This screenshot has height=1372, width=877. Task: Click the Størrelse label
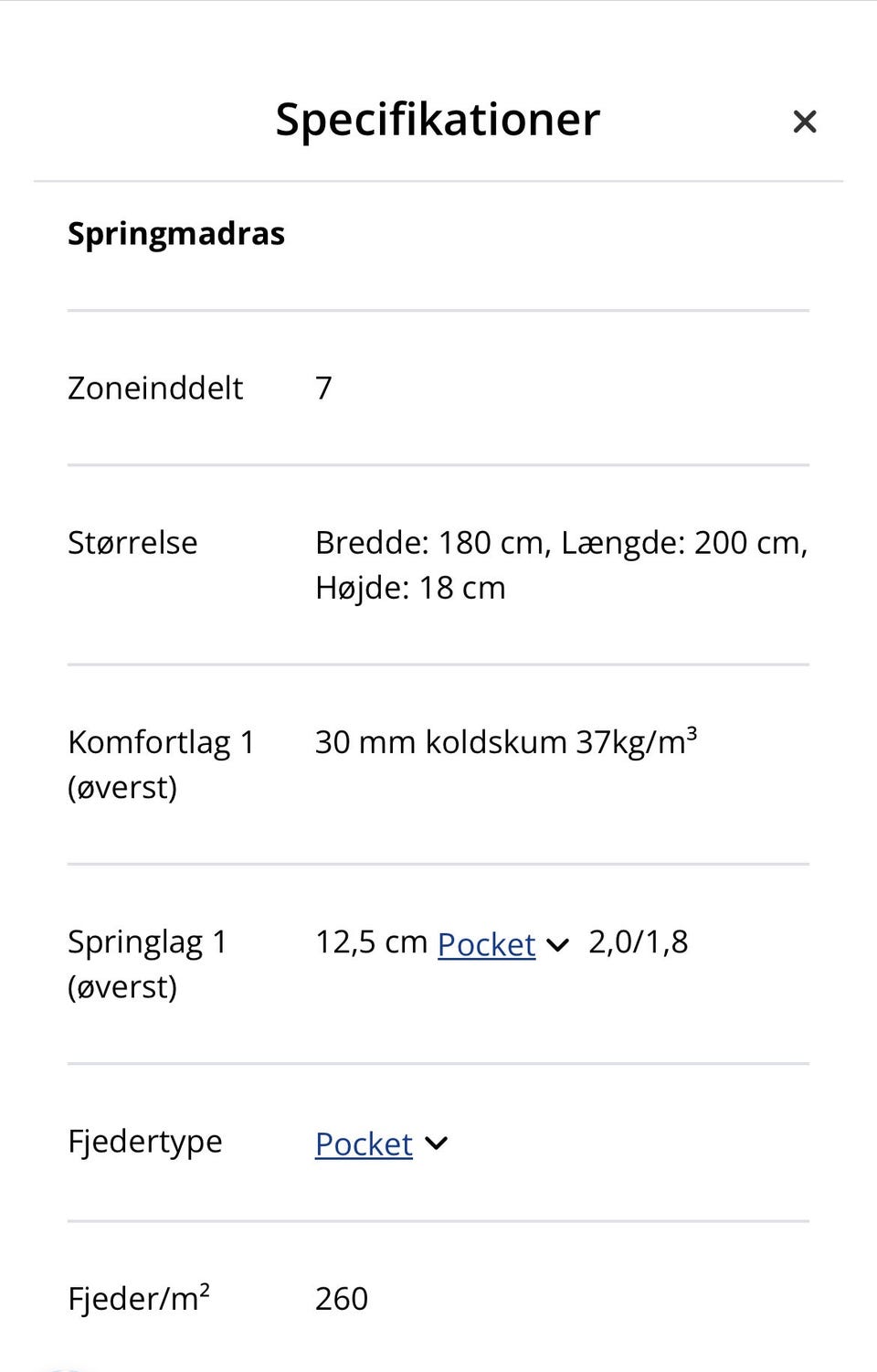[132, 543]
